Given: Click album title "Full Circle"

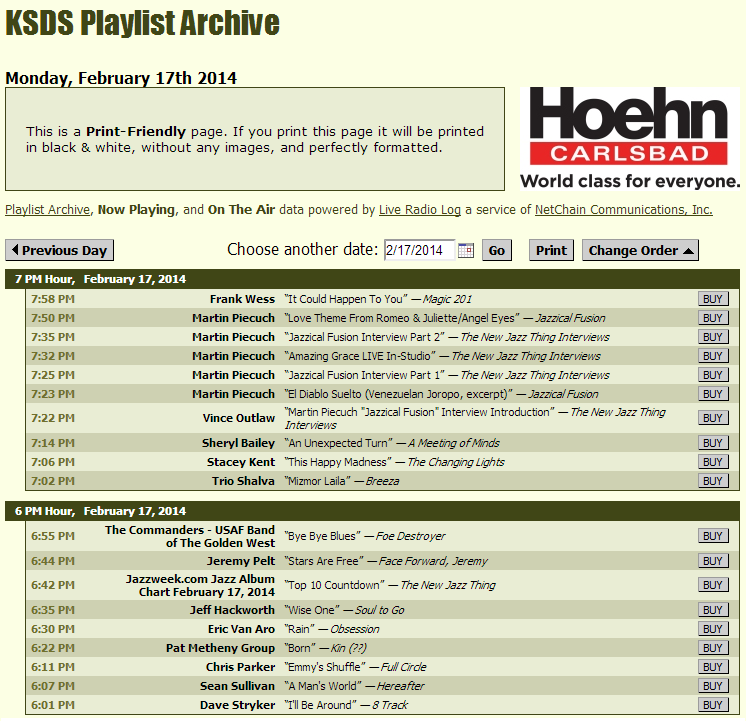Looking at the screenshot, I should click(x=404, y=668).
